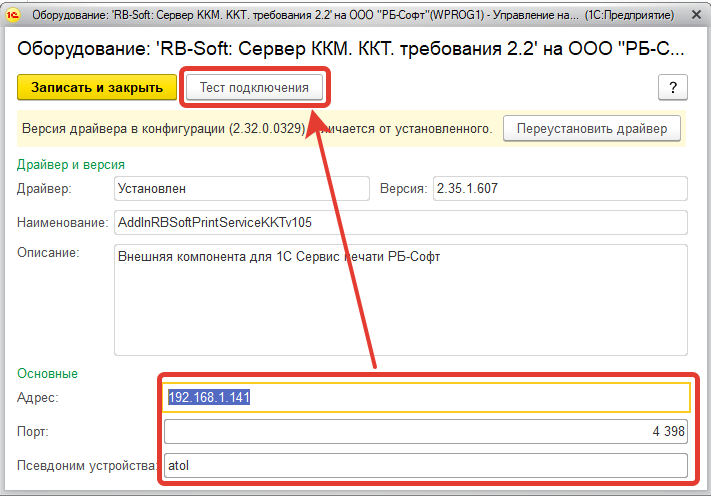This screenshot has width=711, height=496.
Task: Click the driver version warning message text
Action: pyautogui.click(x=257, y=129)
